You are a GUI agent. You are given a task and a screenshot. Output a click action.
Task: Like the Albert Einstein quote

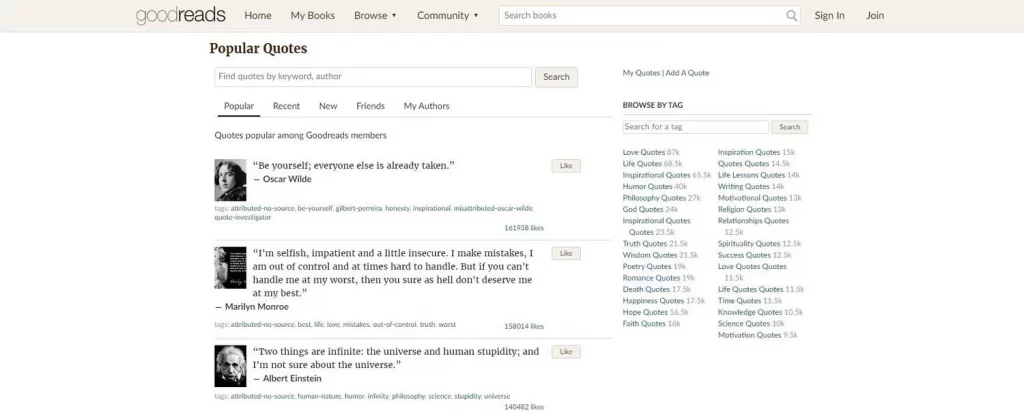pos(566,352)
